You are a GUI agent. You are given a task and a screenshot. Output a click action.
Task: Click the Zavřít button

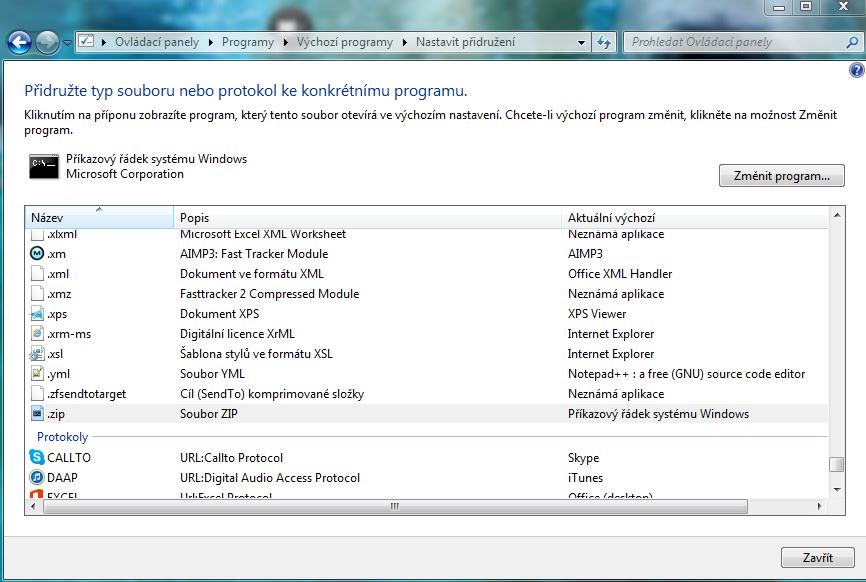[817, 558]
